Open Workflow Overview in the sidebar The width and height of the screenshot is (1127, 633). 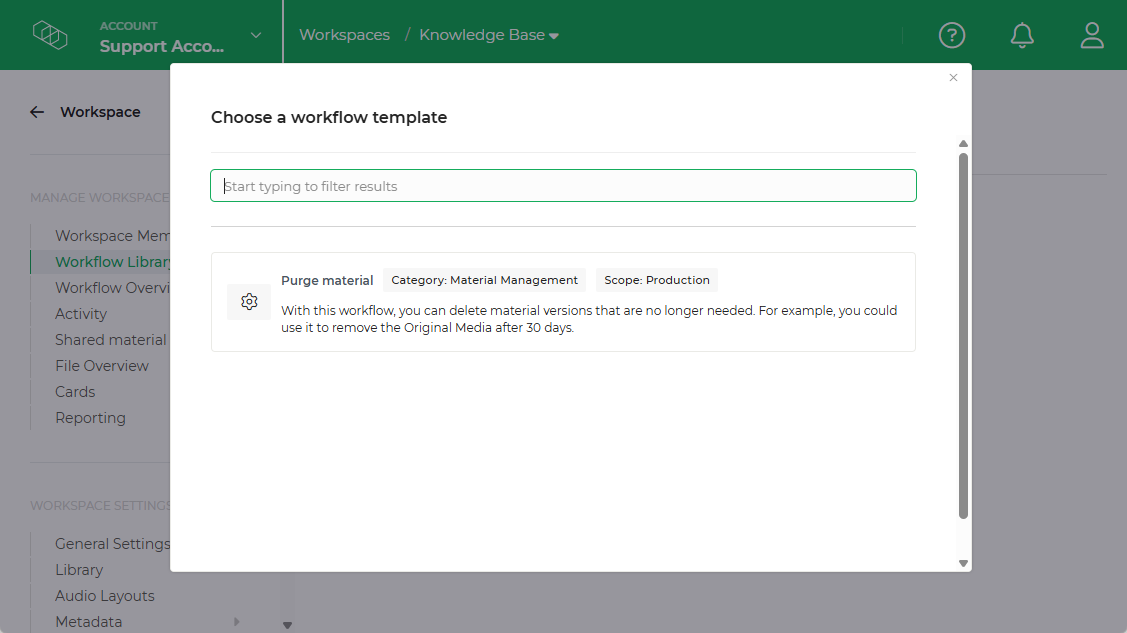pos(112,287)
